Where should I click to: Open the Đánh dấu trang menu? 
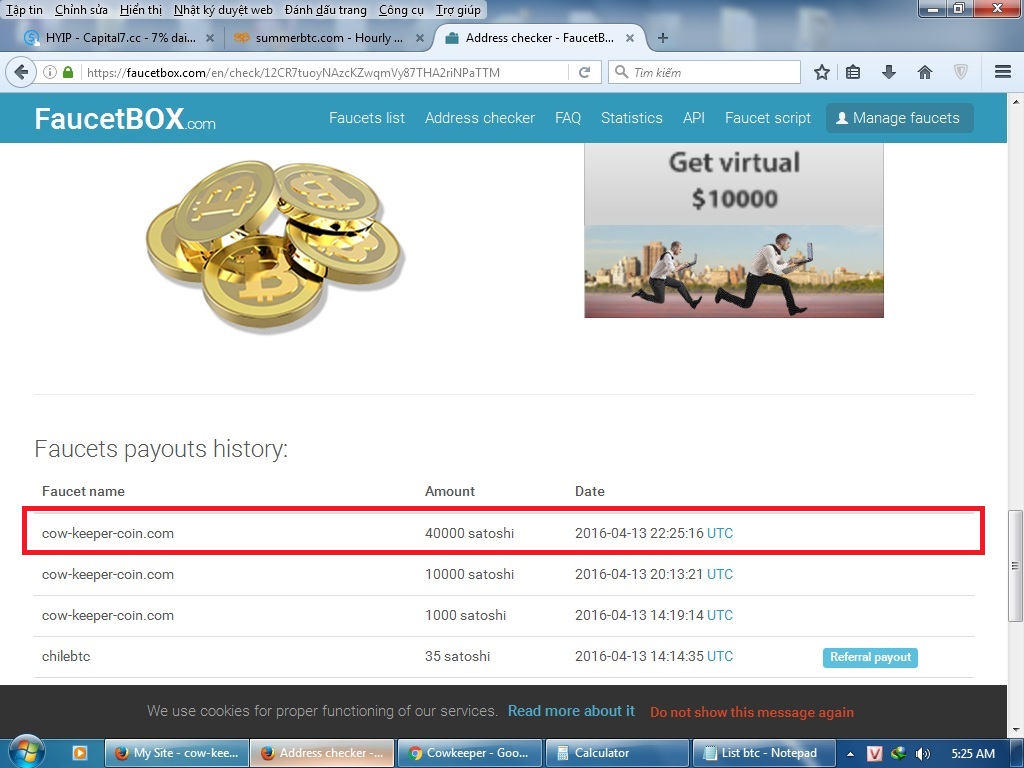(x=325, y=10)
